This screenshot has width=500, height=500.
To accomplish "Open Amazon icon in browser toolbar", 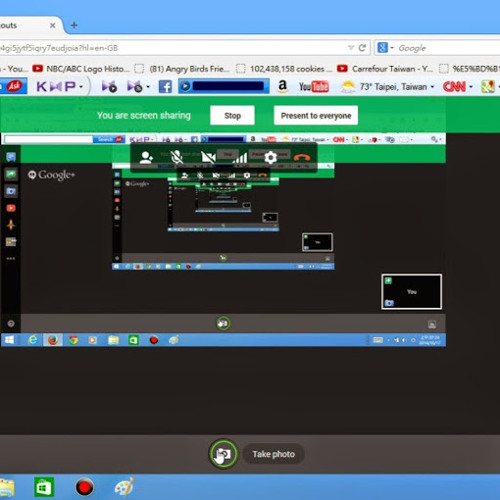I will (282, 86).
